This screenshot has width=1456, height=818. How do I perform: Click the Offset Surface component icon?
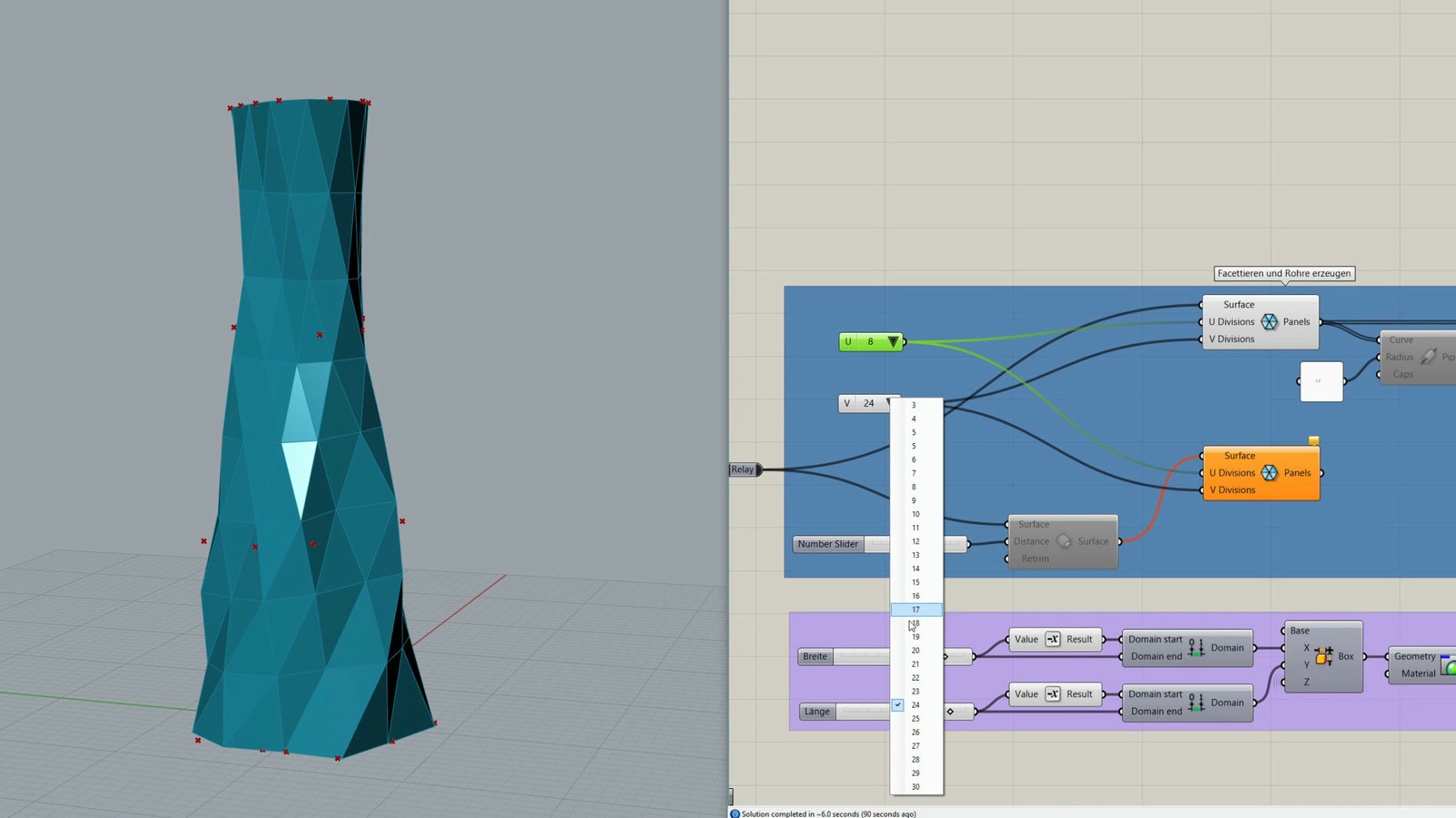click(x=1063, y=541)
